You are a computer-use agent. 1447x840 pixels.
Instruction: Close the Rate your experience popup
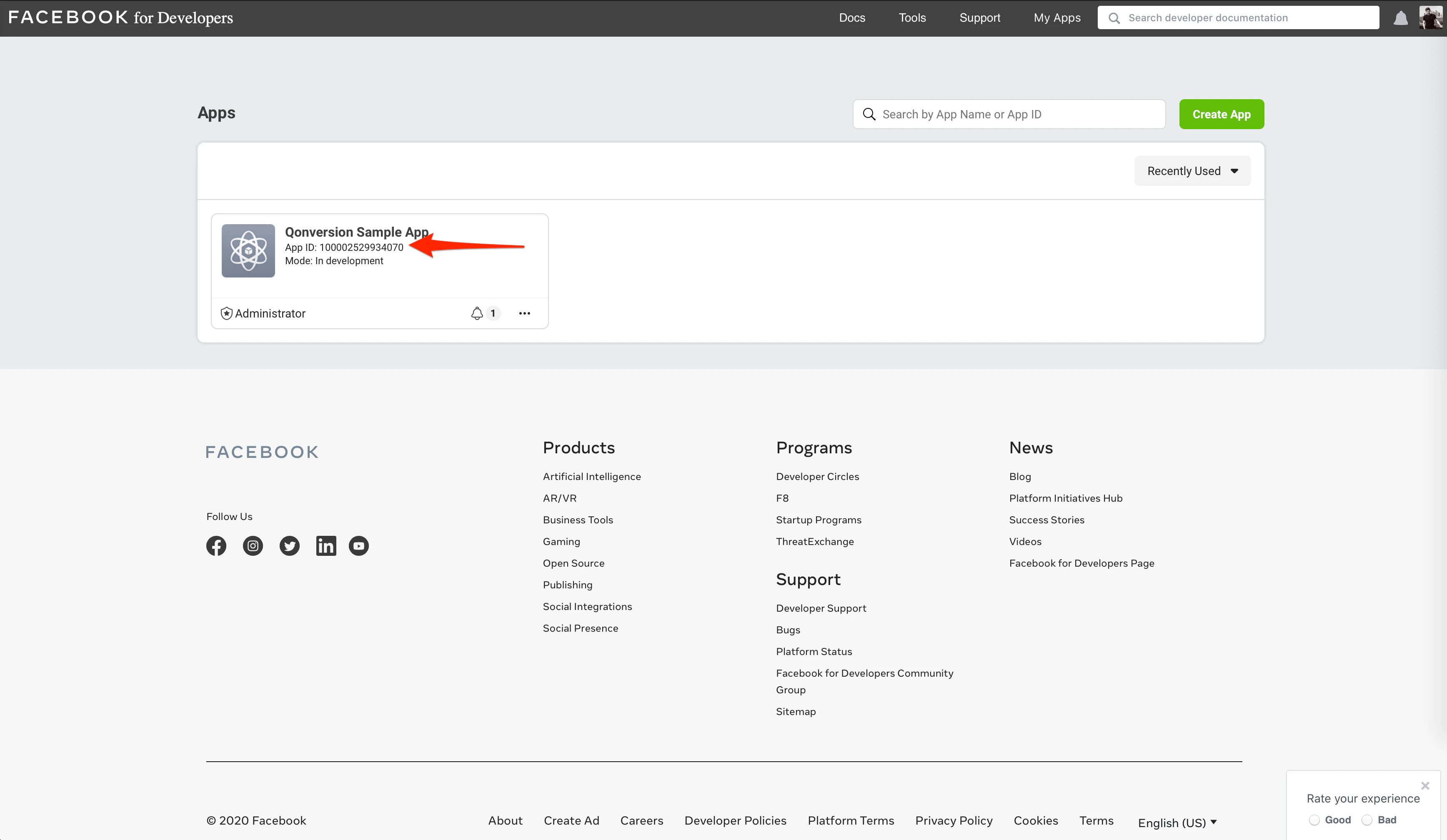point(1424,785)
